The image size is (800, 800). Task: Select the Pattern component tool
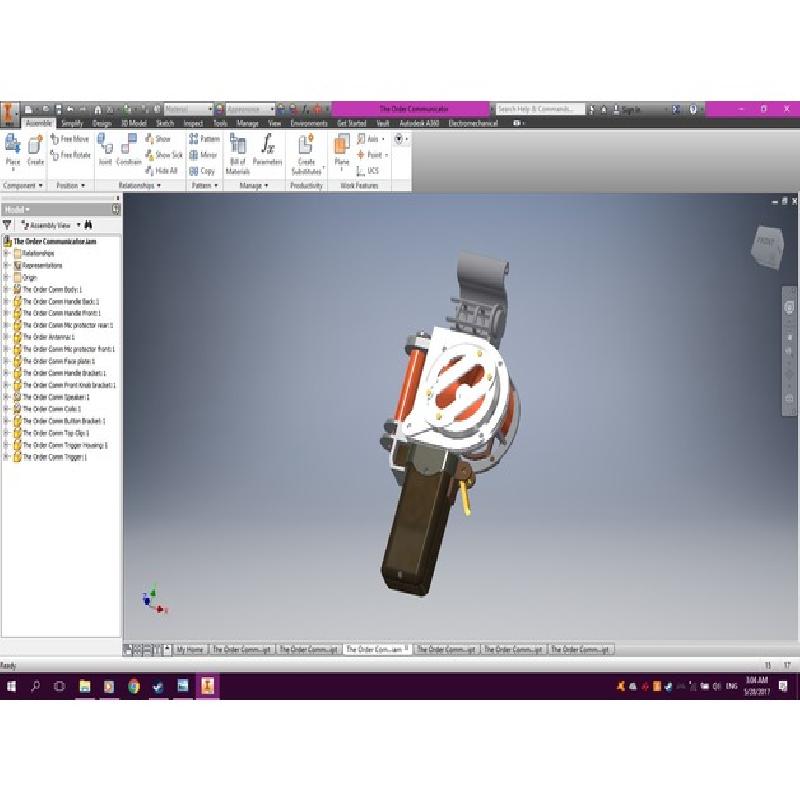(x=204, y=139)
